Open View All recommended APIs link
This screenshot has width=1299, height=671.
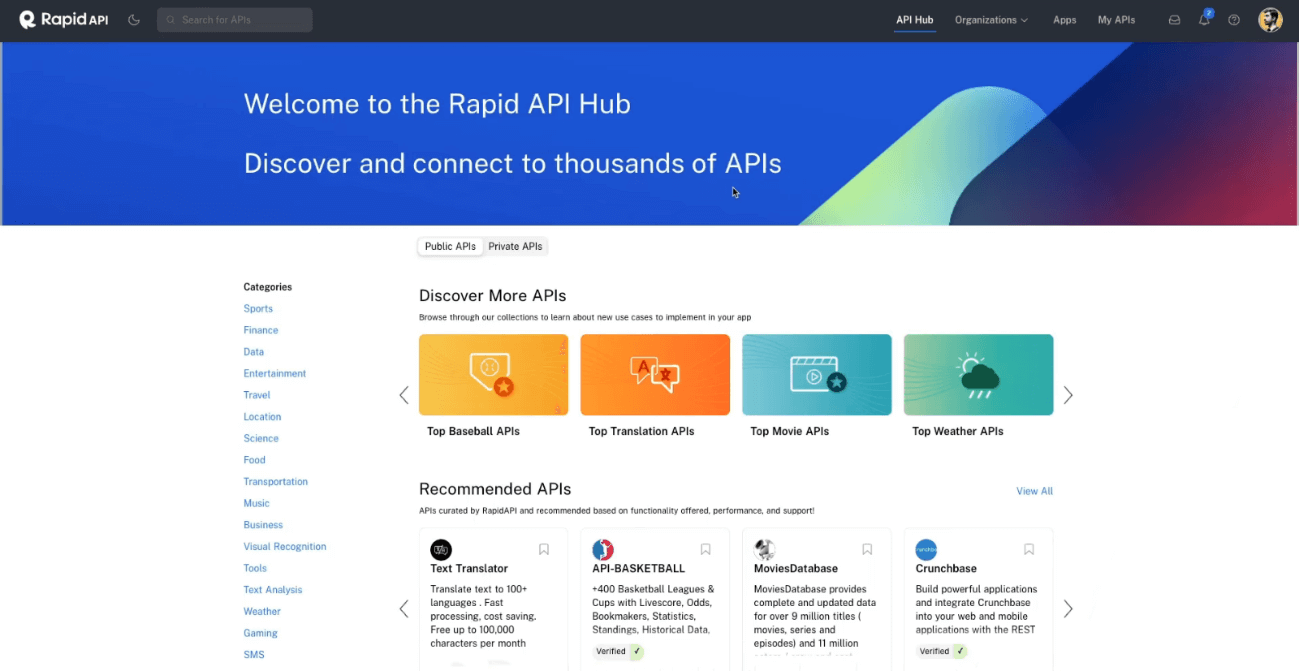tap(1034, 491)
